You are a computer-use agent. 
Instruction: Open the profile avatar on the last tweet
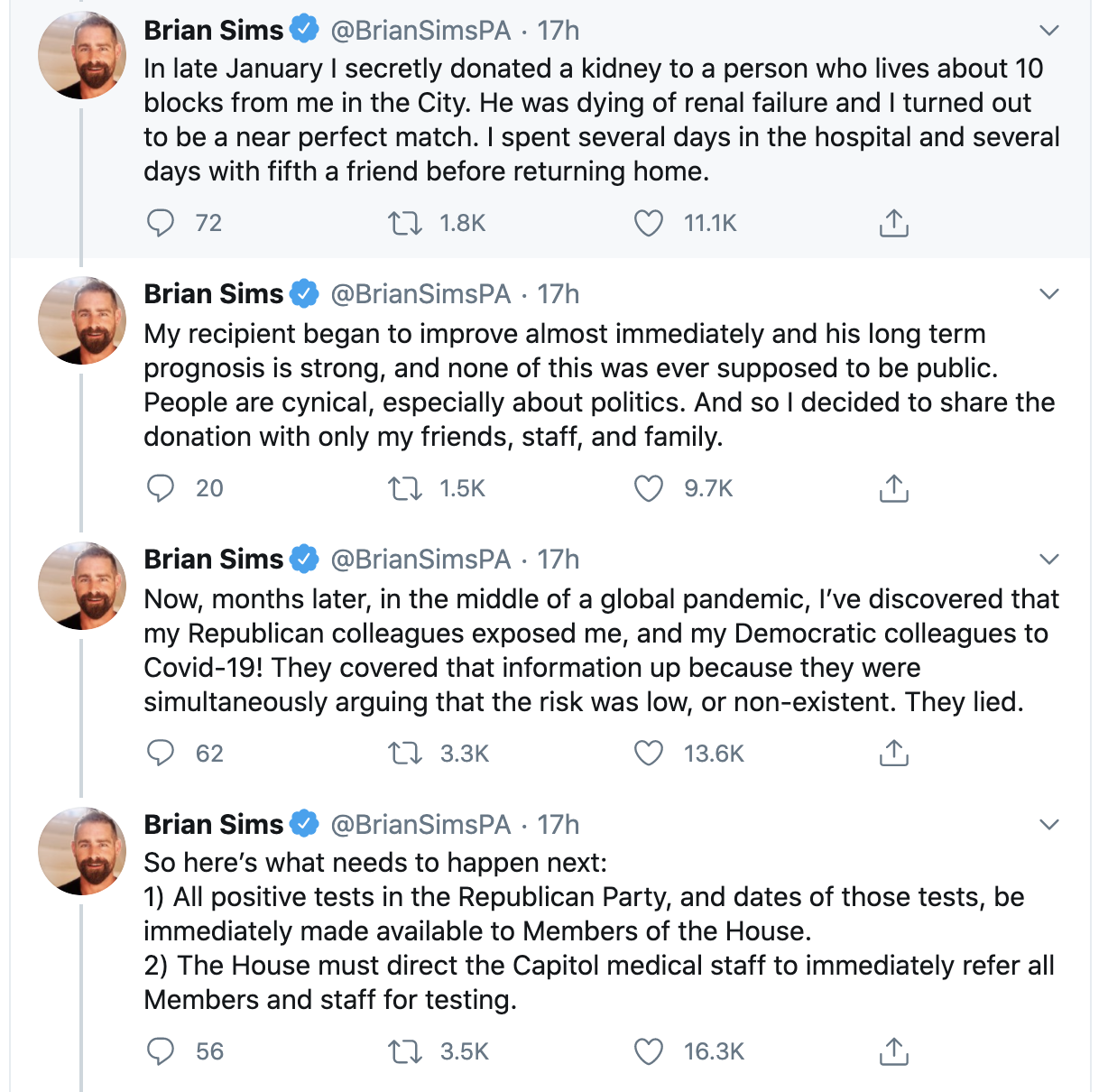pos(82,851)
